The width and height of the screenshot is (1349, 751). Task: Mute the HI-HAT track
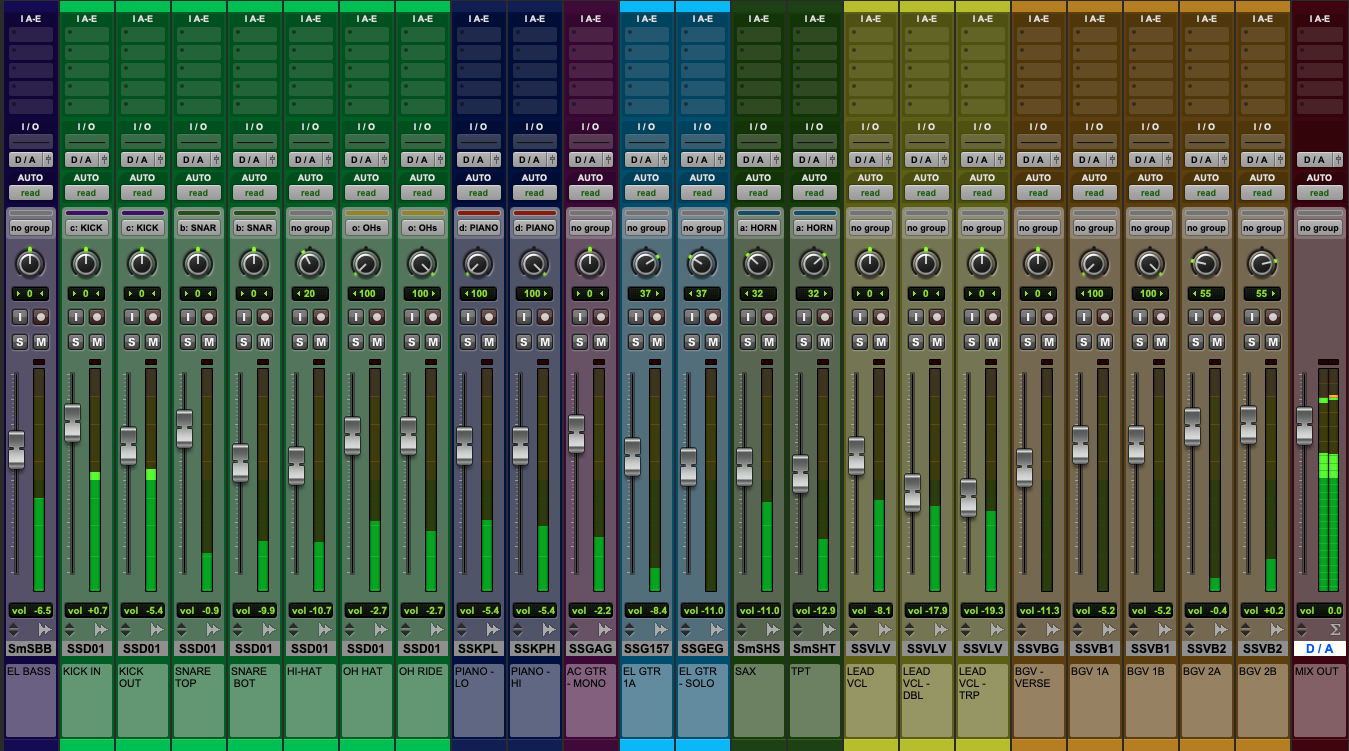[x=321, y=342]
